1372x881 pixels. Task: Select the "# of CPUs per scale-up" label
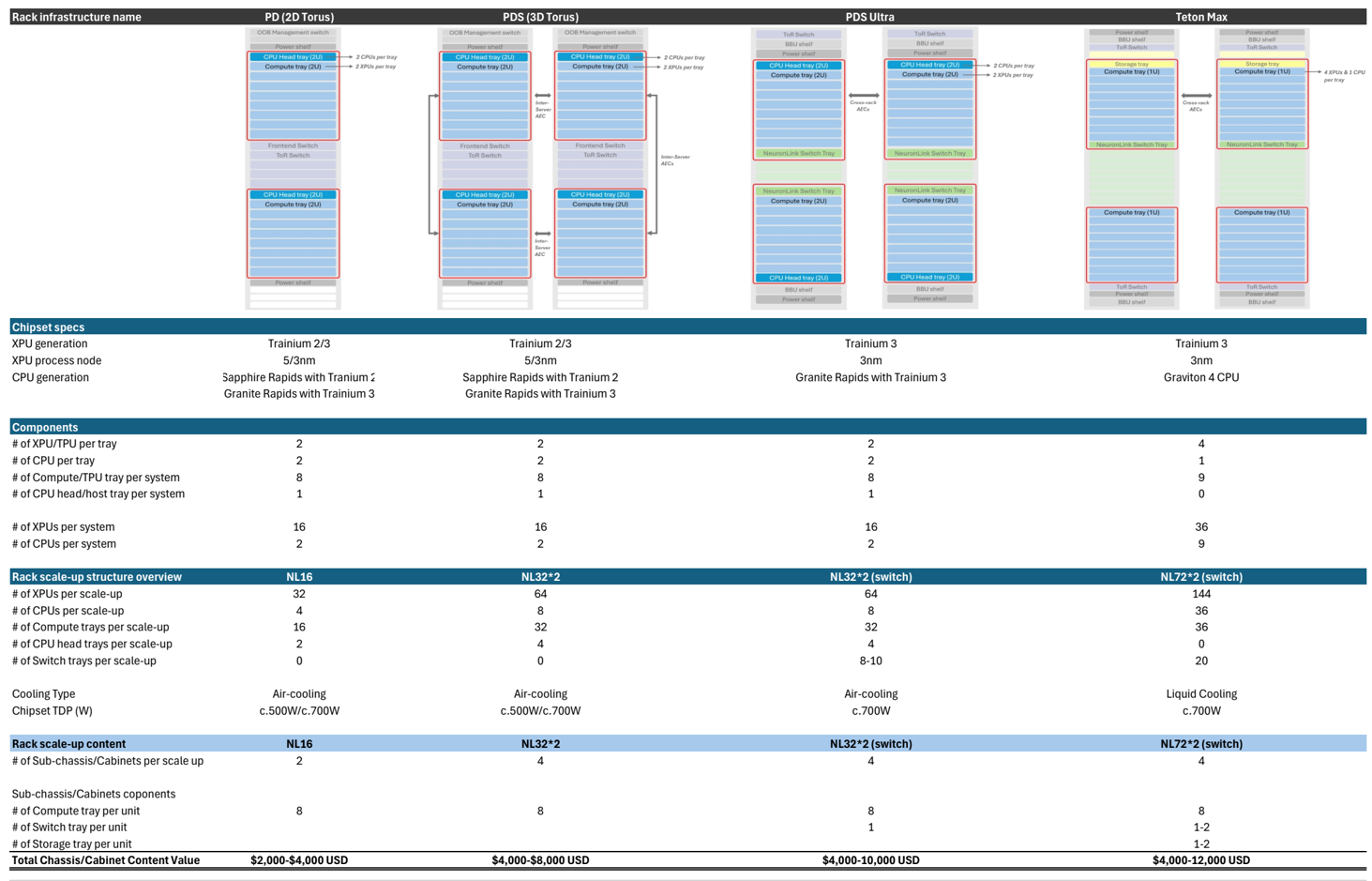click(x=68, y=611)
